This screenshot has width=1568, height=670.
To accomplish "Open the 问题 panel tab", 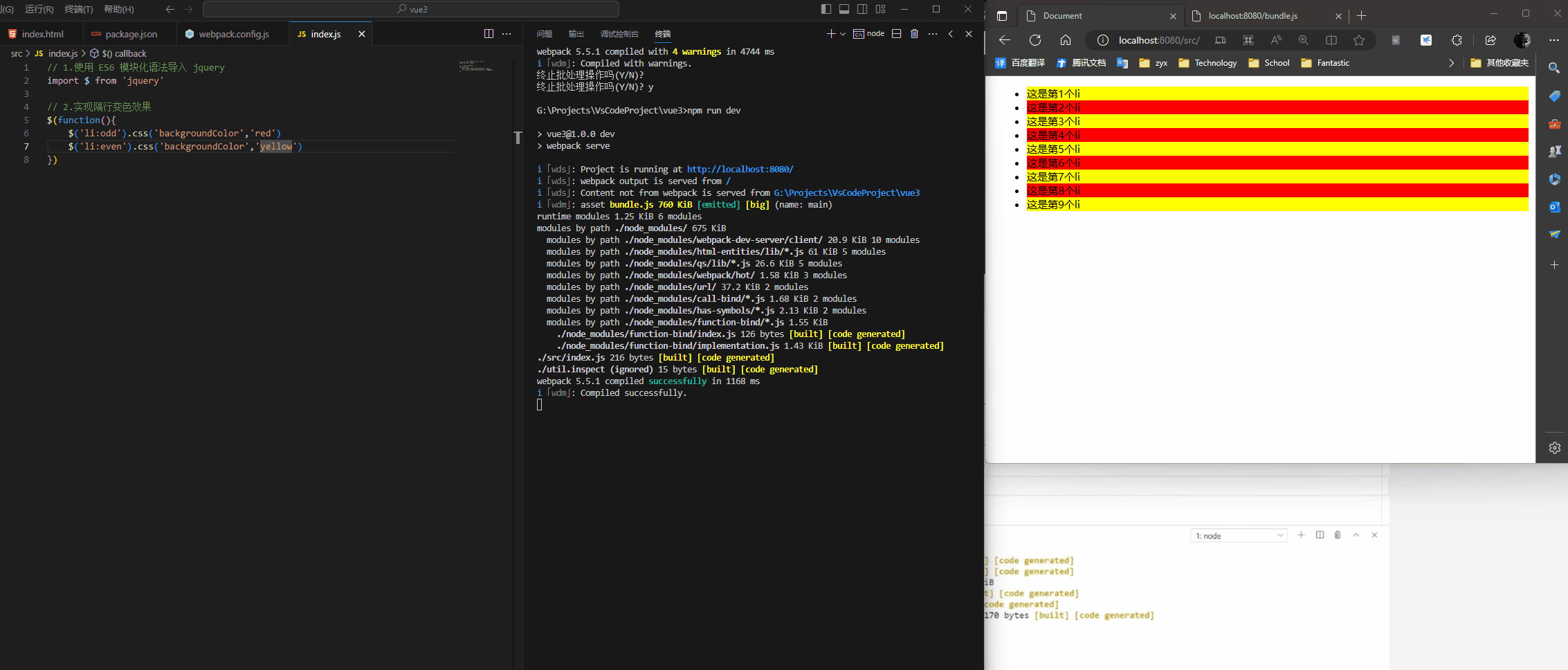I will tap(545, 34).
